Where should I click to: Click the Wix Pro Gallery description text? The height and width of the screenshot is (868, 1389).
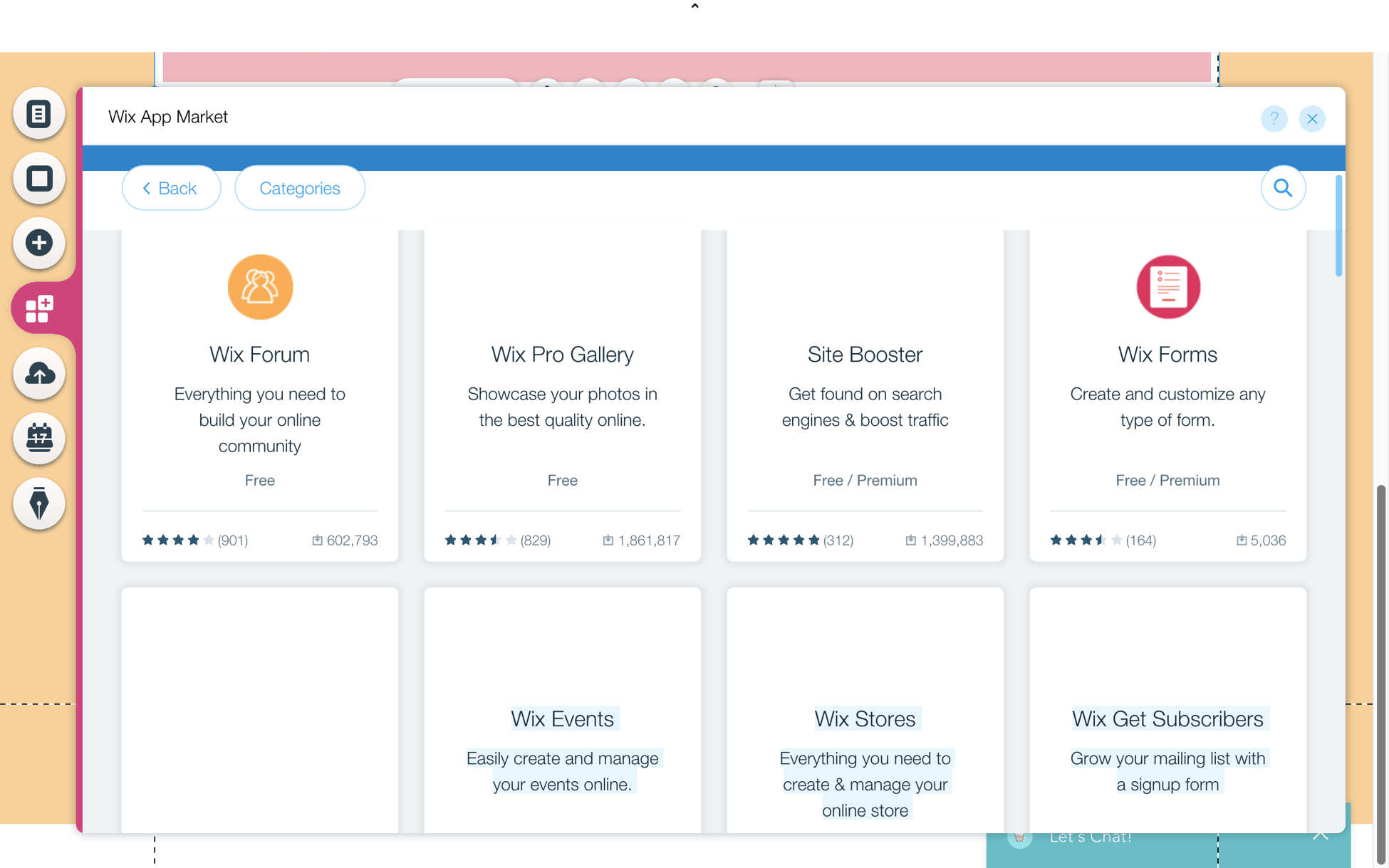pos(563,407)
